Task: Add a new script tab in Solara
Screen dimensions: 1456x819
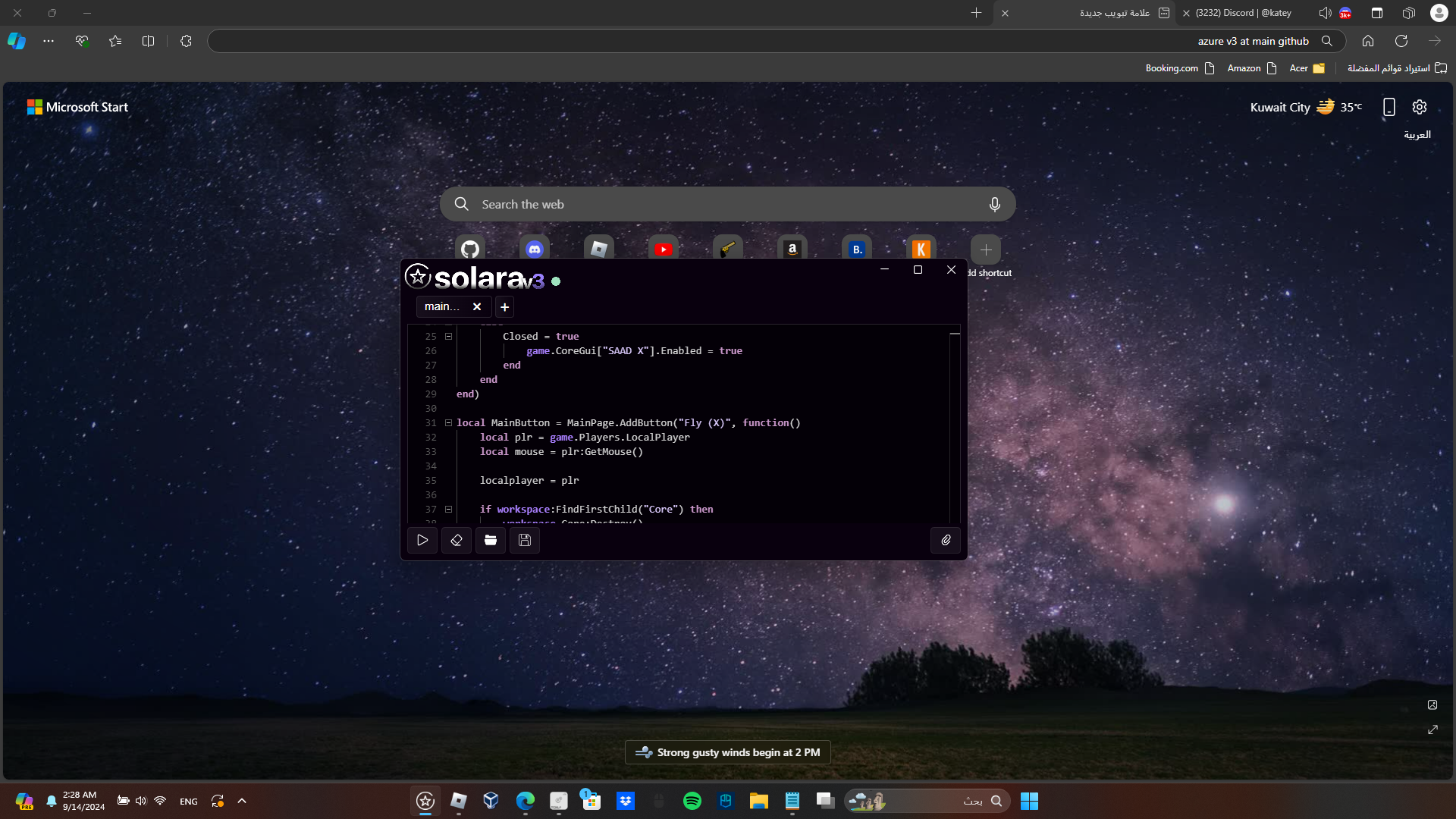Action: pyautogui.click(x=505, y=307)
